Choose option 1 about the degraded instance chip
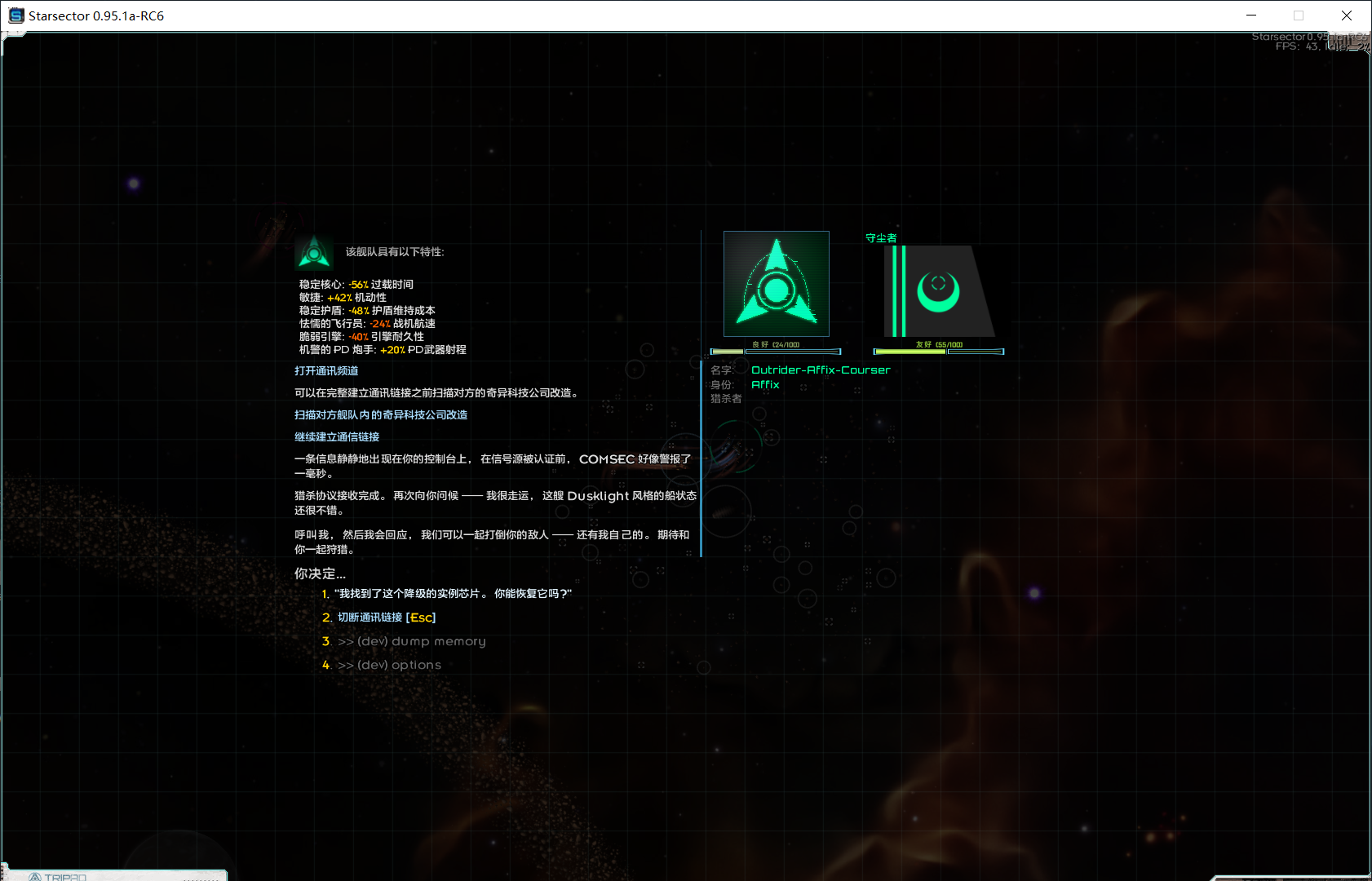This screenshot has width=1372, height=881. (452, 594)
